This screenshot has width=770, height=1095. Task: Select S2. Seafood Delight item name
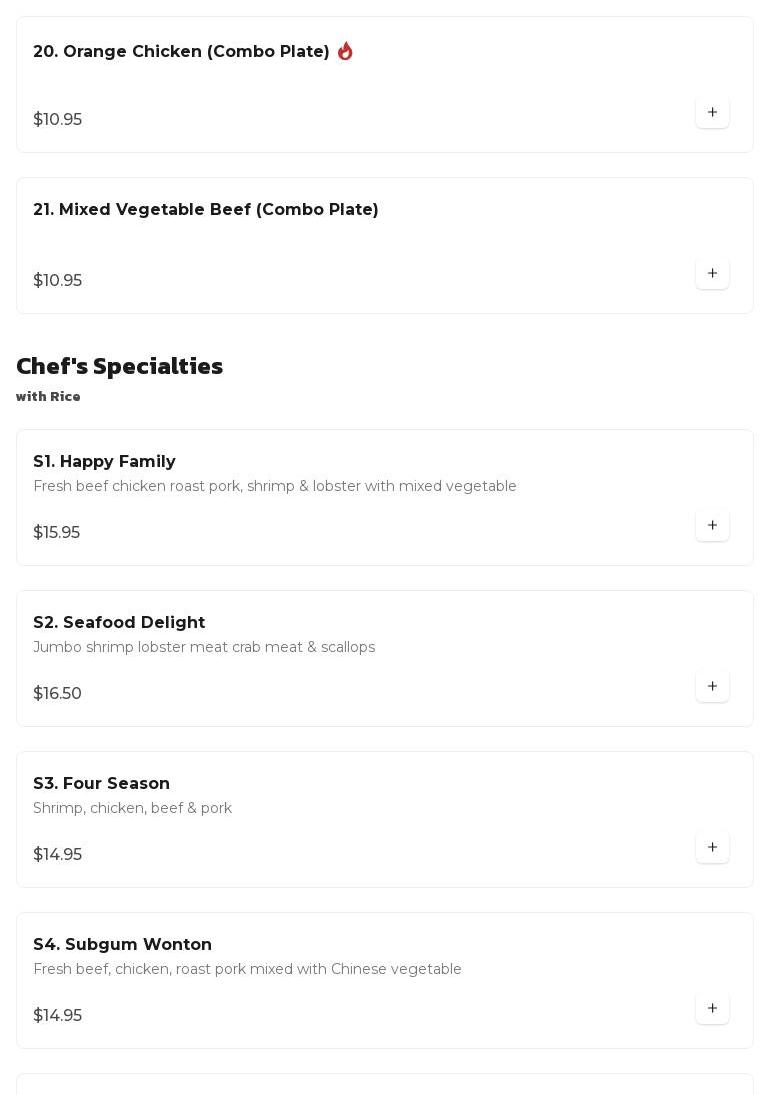click(119, 623)
